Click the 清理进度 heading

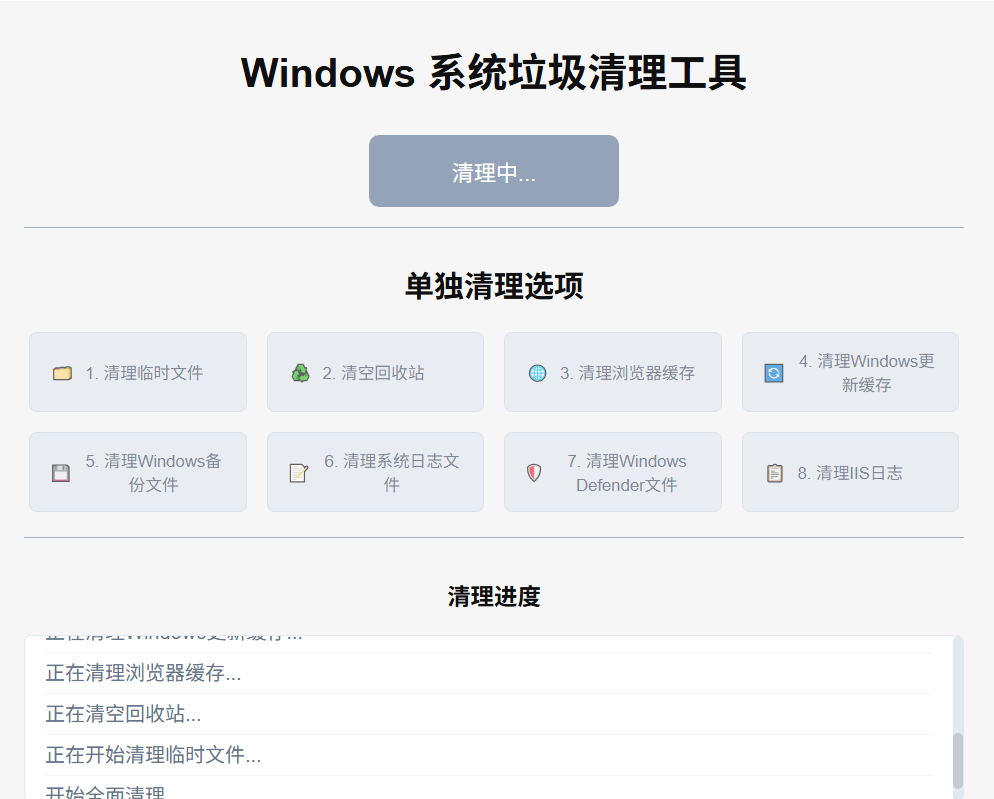(494, 596)
